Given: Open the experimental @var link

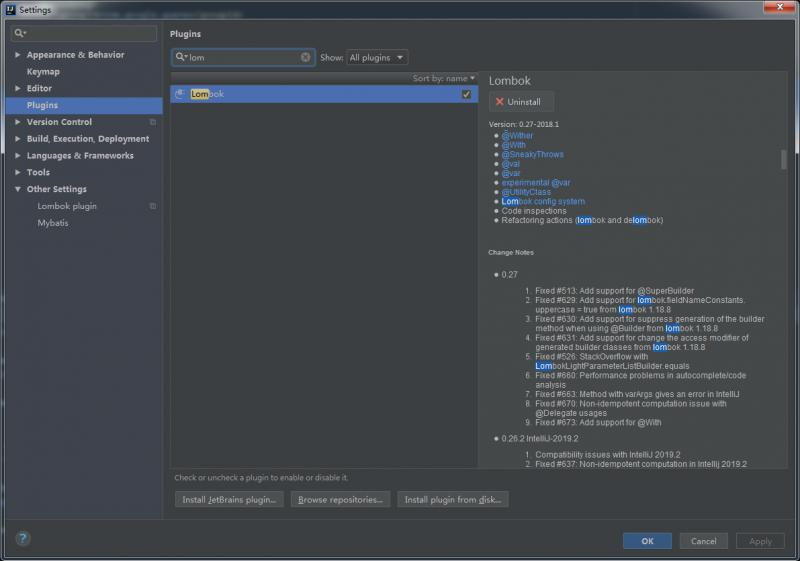Looking at the screenshot, I should point(536,183).
